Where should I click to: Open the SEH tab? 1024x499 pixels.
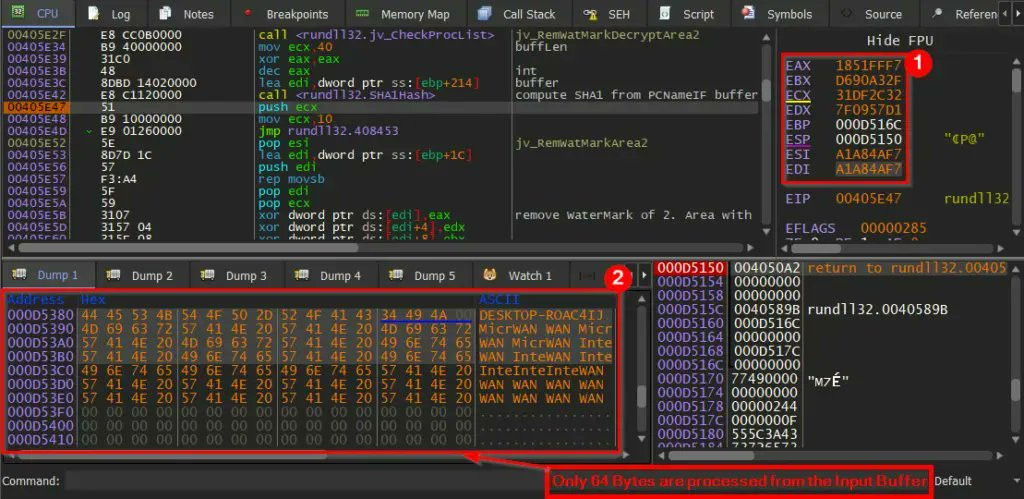tap(608, 14)
